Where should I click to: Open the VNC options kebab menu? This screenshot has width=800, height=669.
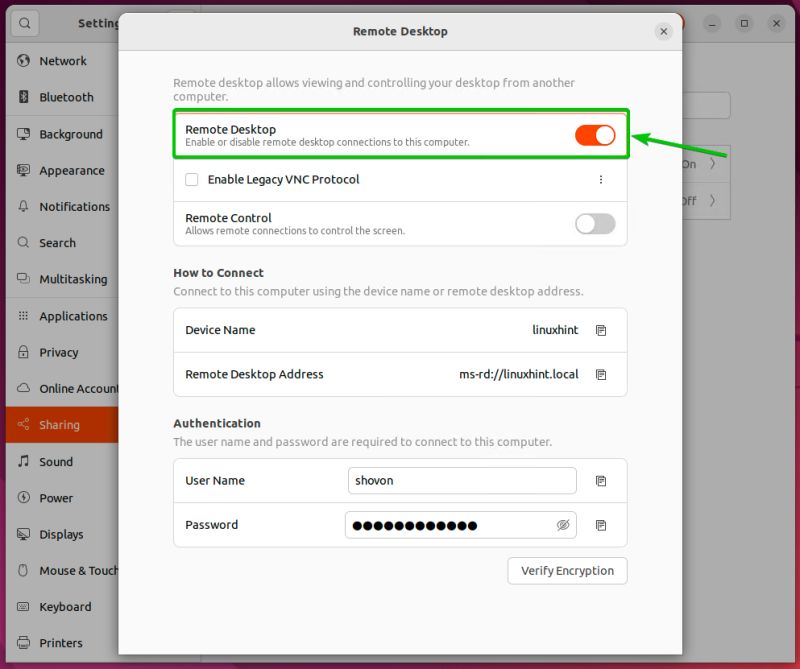(601, 178)
